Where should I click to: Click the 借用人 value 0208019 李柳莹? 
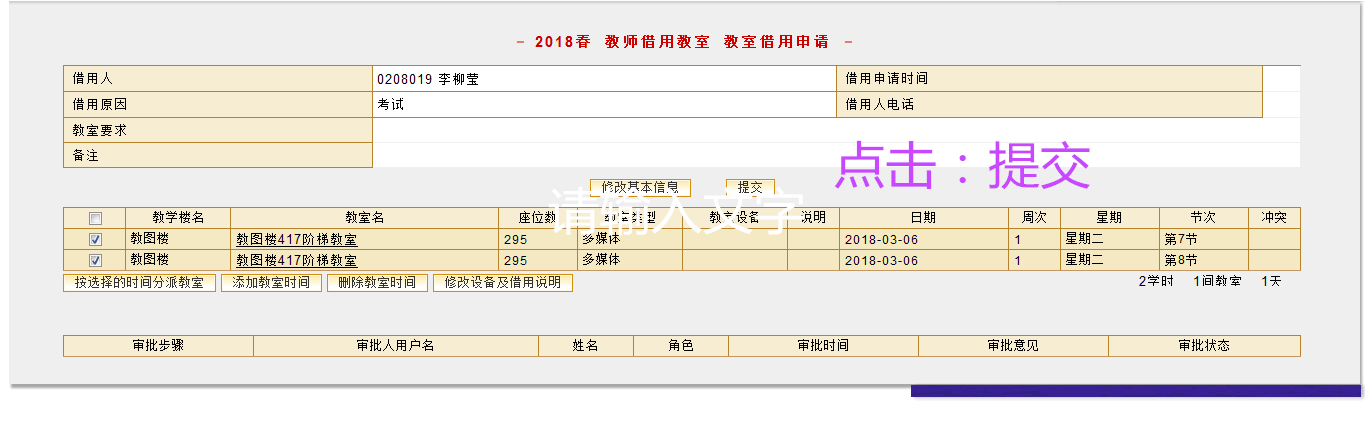428,79
